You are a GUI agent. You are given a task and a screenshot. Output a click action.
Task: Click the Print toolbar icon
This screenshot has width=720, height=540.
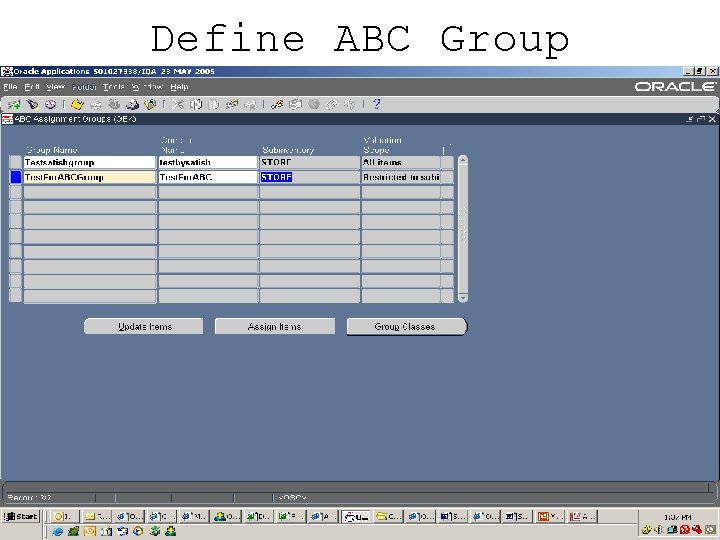pos(132,105)
